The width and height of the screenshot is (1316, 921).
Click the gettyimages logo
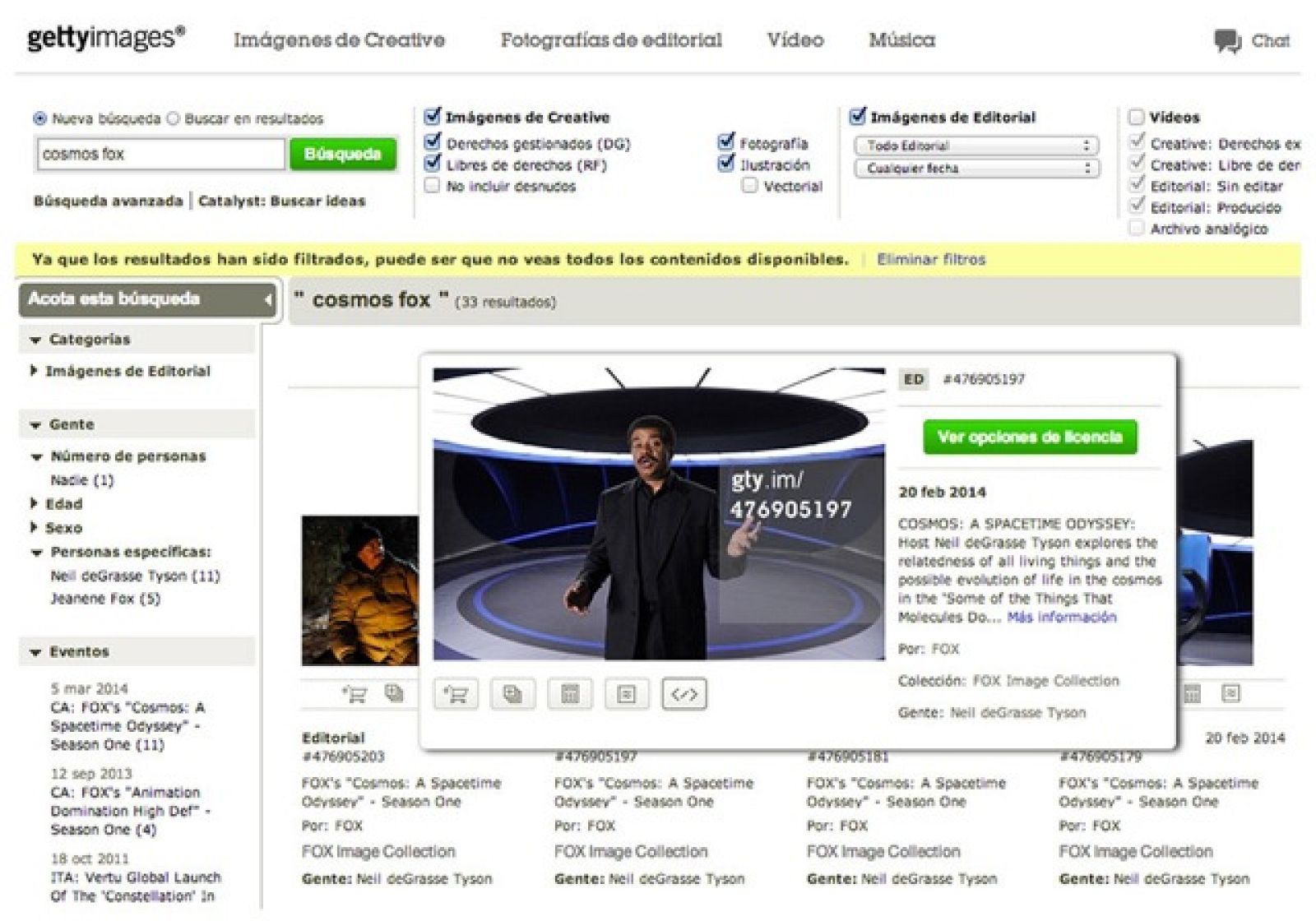click(104, 36)
